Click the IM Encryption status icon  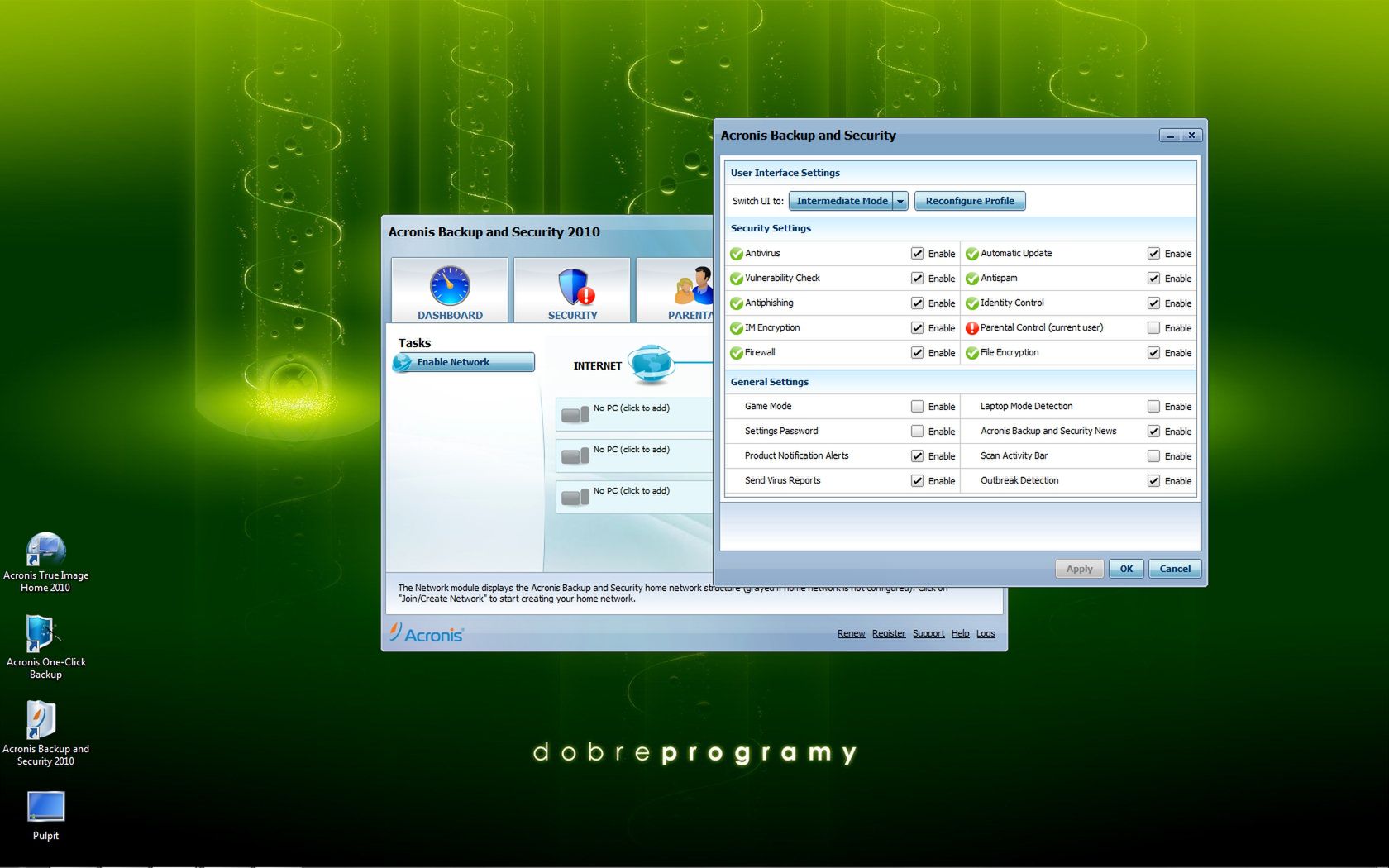pyautogui.click(x=737, y=328)
